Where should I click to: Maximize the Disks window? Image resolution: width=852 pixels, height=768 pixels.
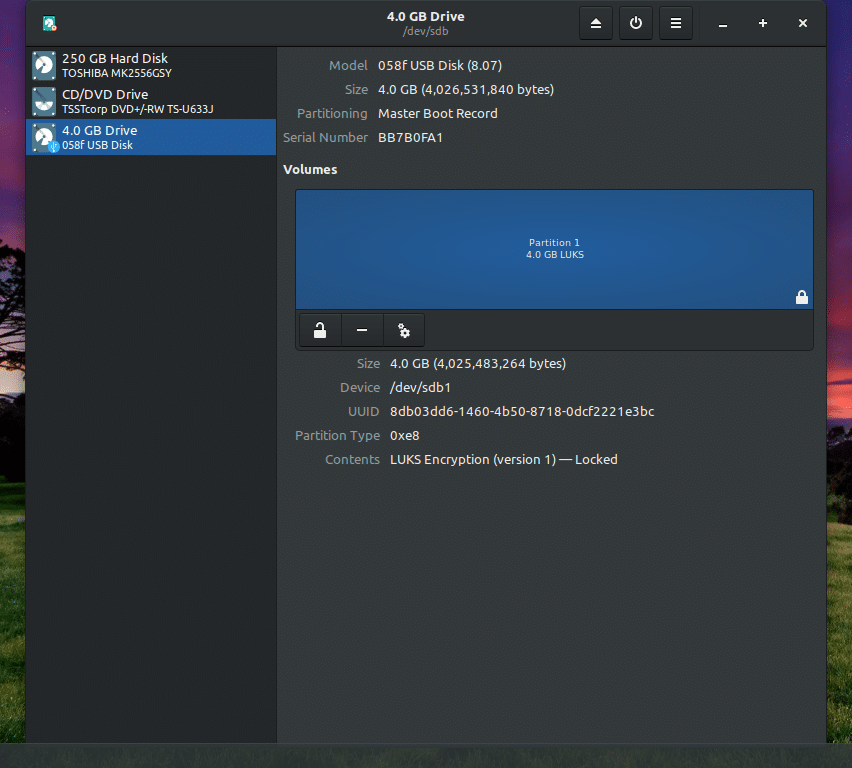763,23
